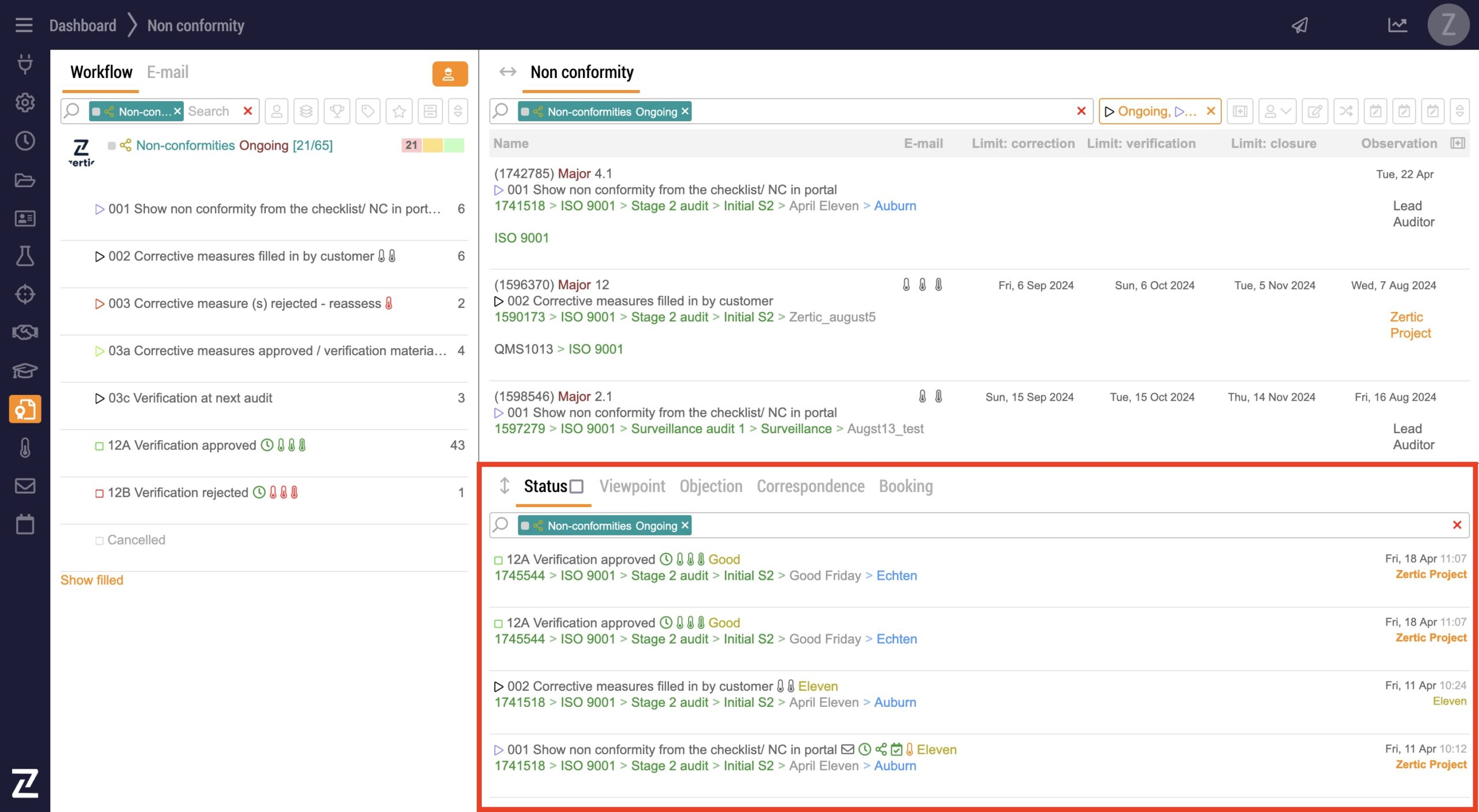Click the paper plane send icon
Image resolution: width=1479 pixels, height=812 pixels.
[x=1299, y=25]
